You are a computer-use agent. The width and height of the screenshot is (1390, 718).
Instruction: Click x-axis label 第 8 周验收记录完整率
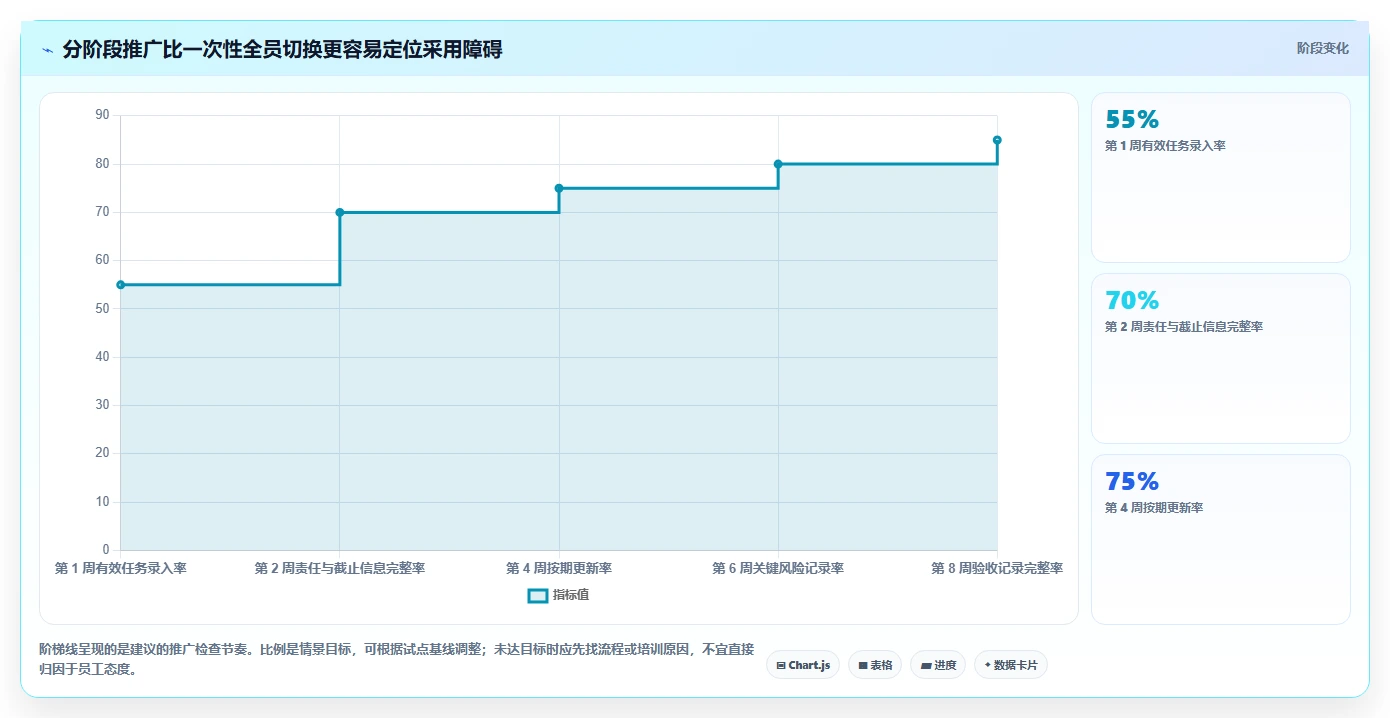click(x=997, y=568)
